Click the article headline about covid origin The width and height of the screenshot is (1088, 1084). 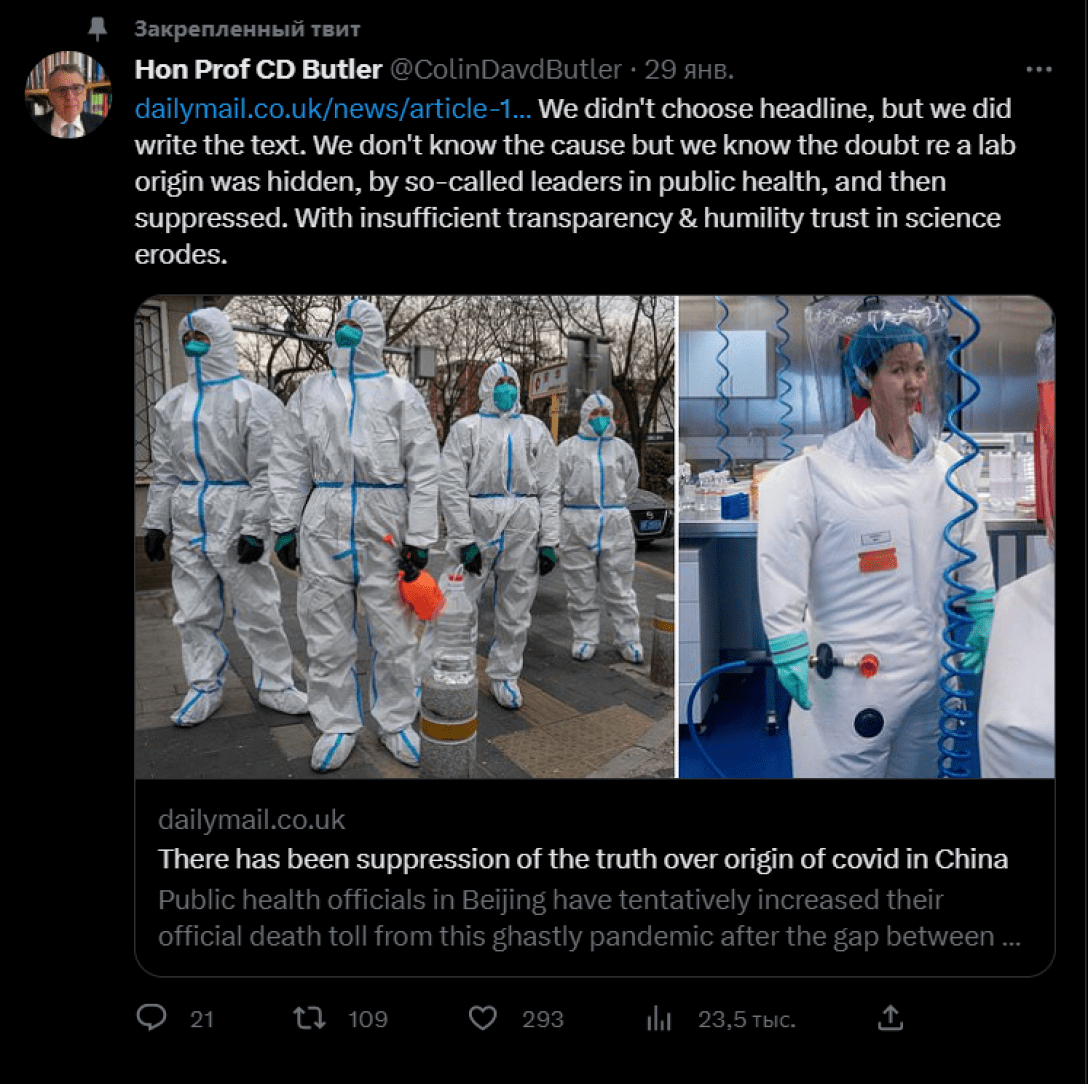pos(583,859)
